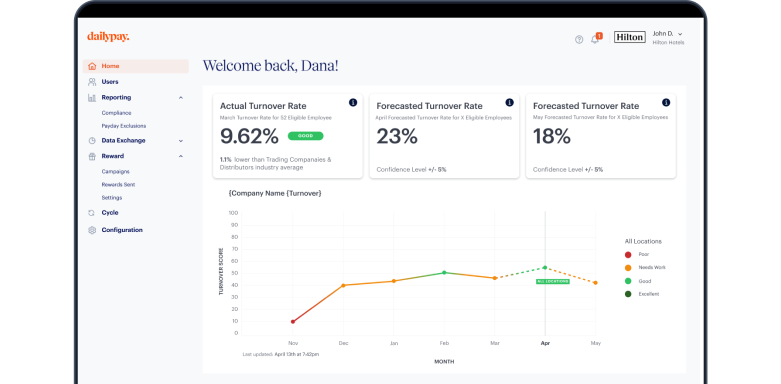Screen dimensions: 781x384
Task: Open Payday Exclusions report link
Action: [124, 126]
